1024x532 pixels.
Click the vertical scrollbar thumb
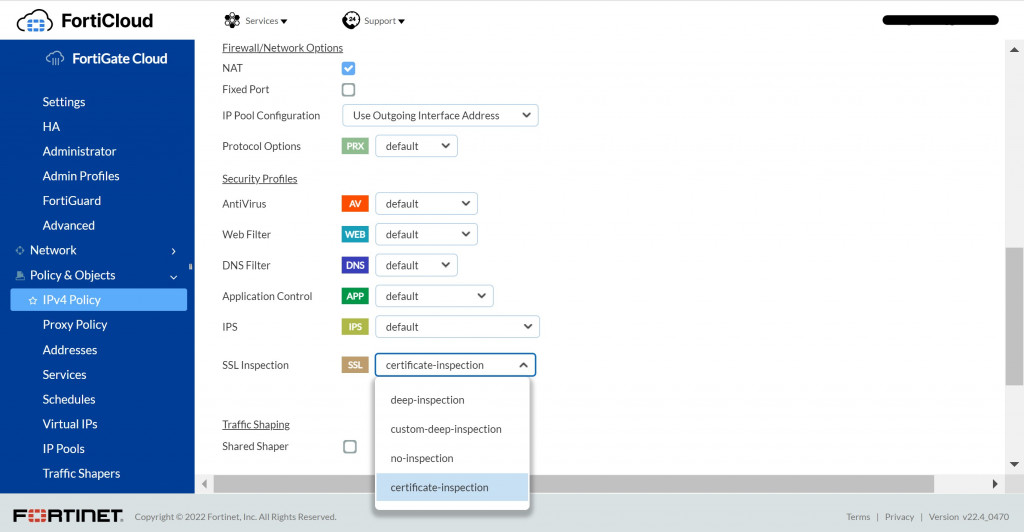(1014, 316)
